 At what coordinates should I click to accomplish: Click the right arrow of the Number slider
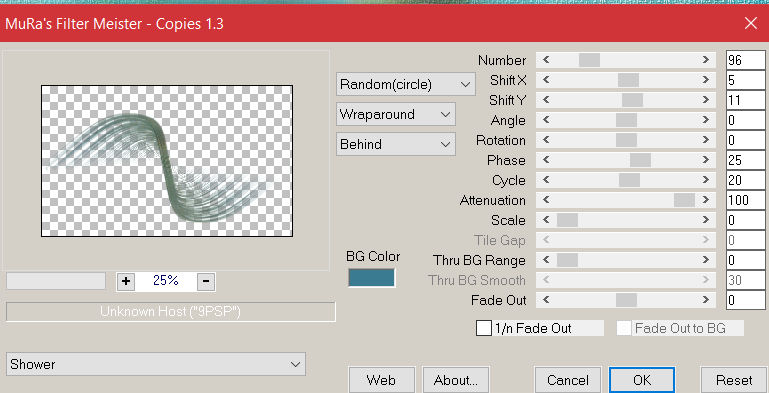point(705,60)
